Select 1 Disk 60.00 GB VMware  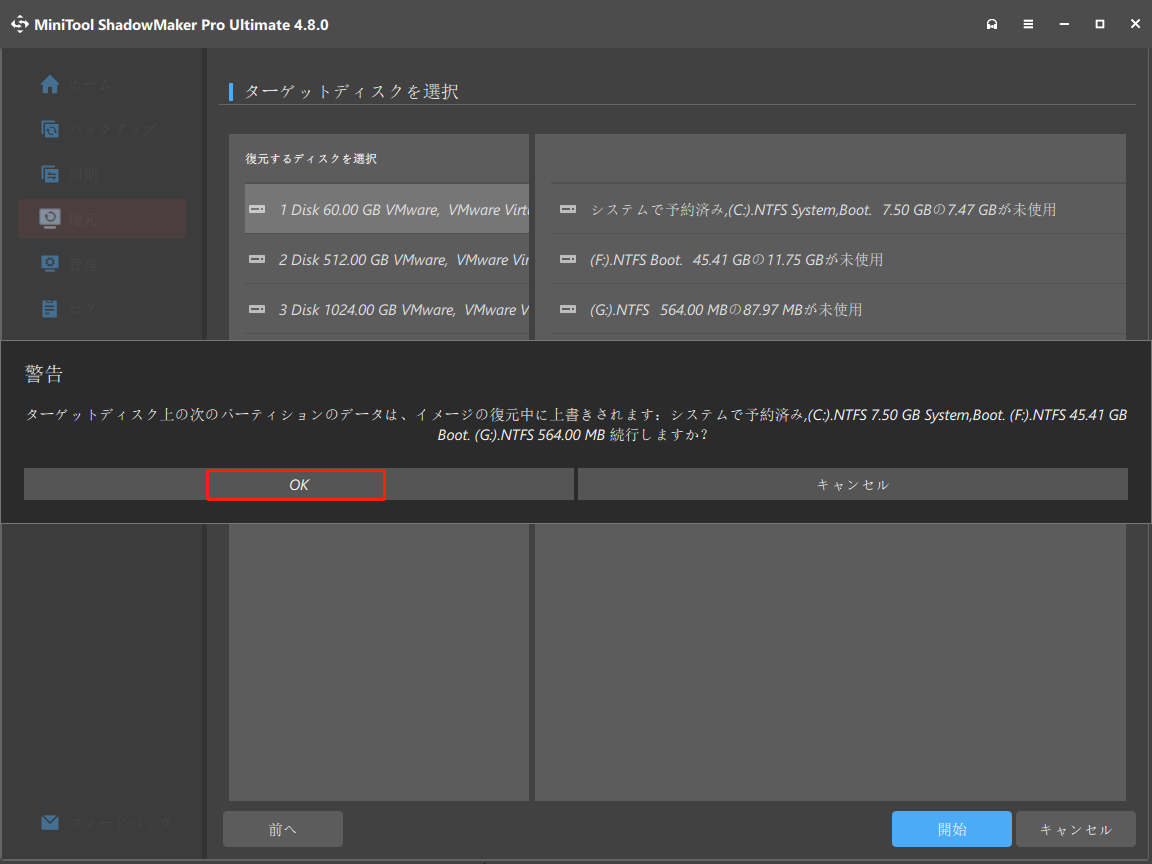tap(386, 209)
